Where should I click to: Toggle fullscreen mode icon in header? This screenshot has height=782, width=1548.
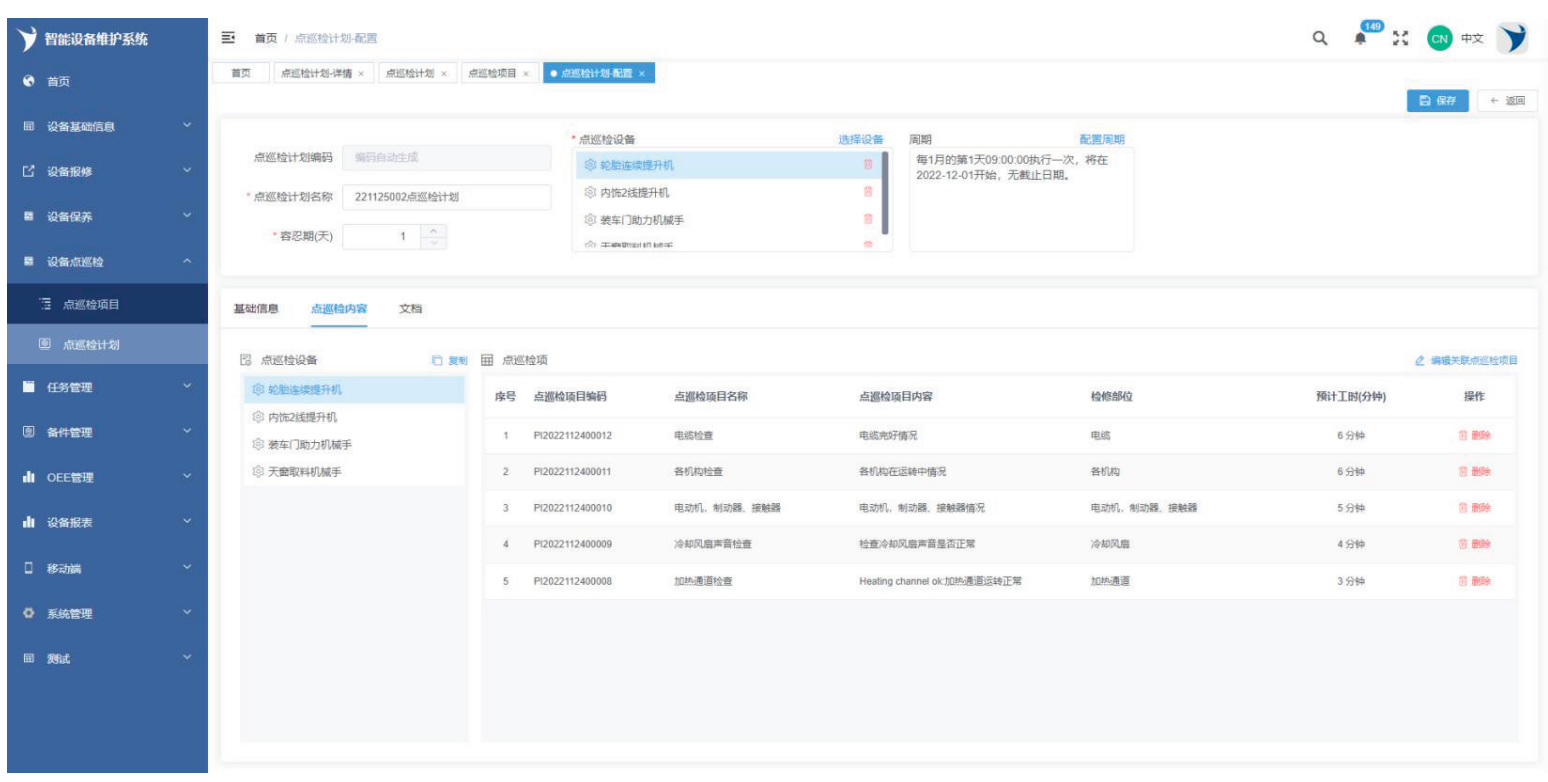coord(1400,39)
